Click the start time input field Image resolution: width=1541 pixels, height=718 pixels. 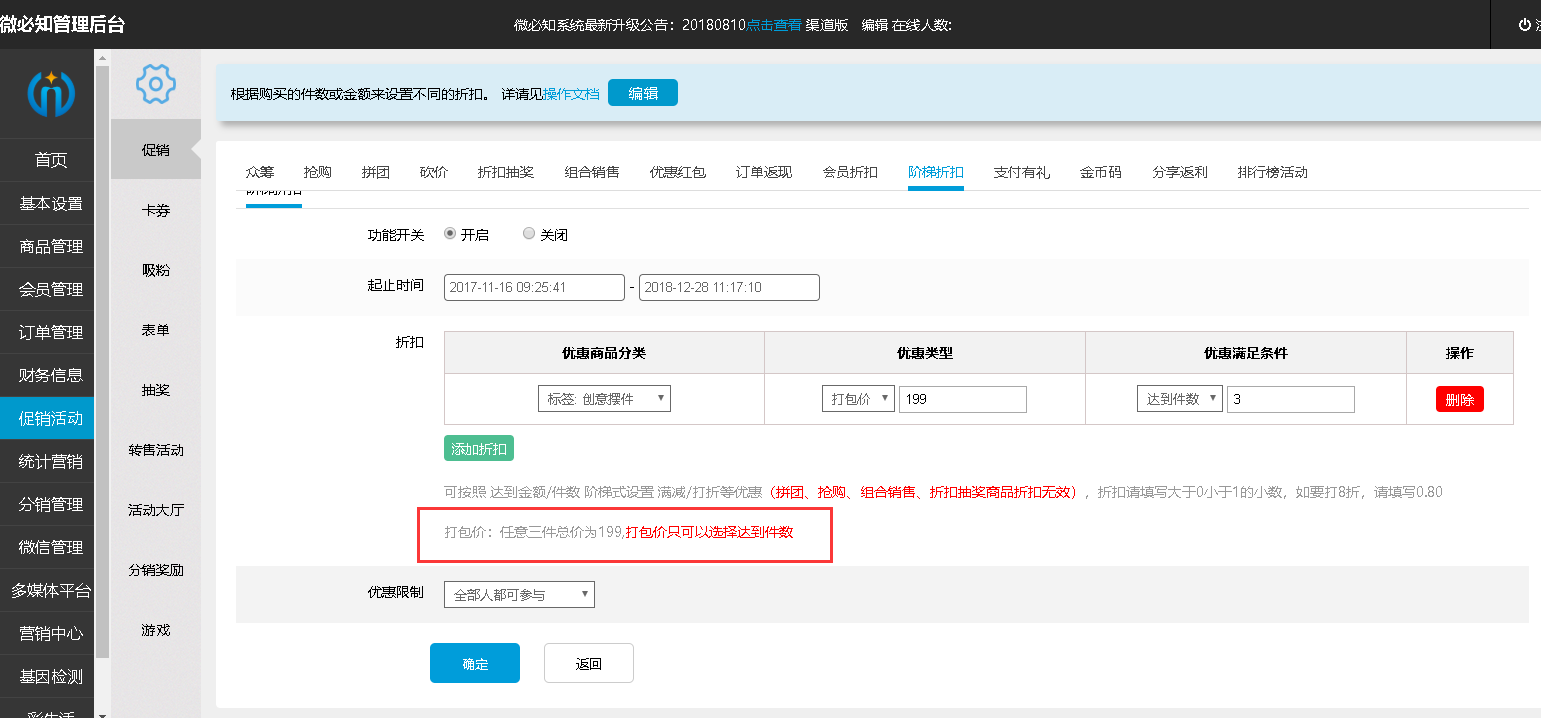(x=534, y=287)
